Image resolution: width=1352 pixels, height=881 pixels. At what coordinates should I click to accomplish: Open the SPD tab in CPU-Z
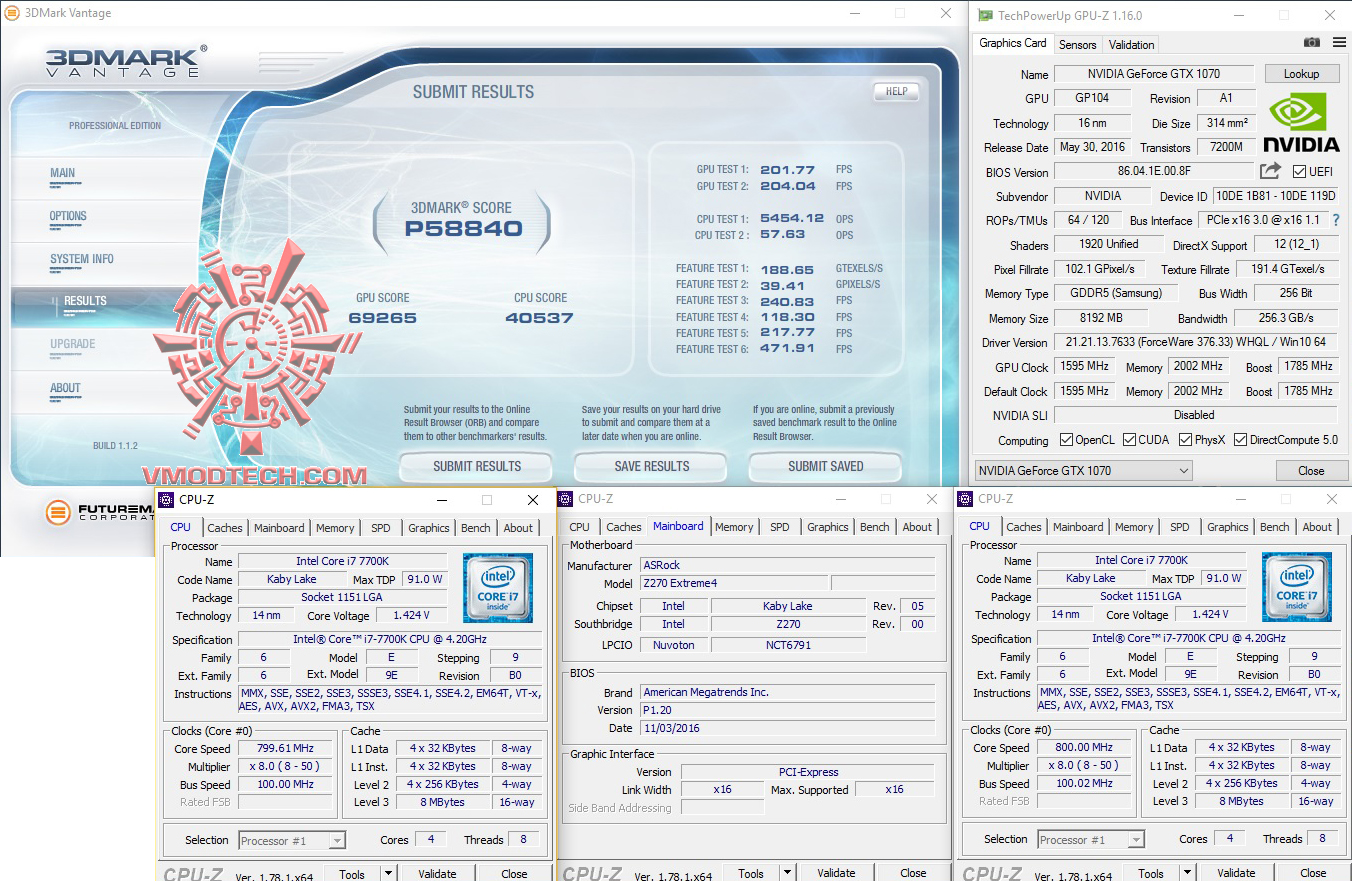381,527
